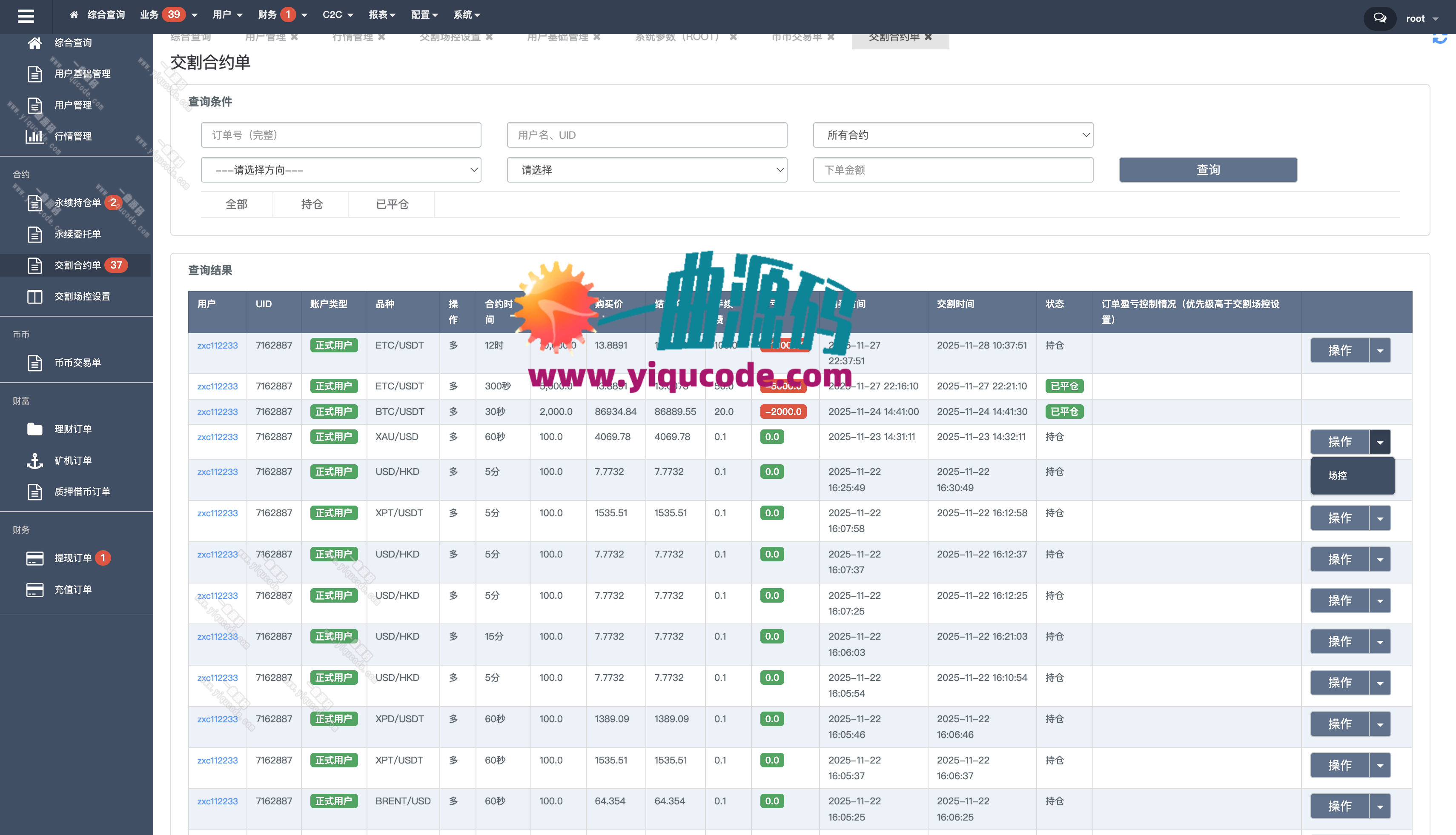Open 交割场控设置 columns icon item
The width and height of the screenshot is (1456, 835).
tap(34, 297)
